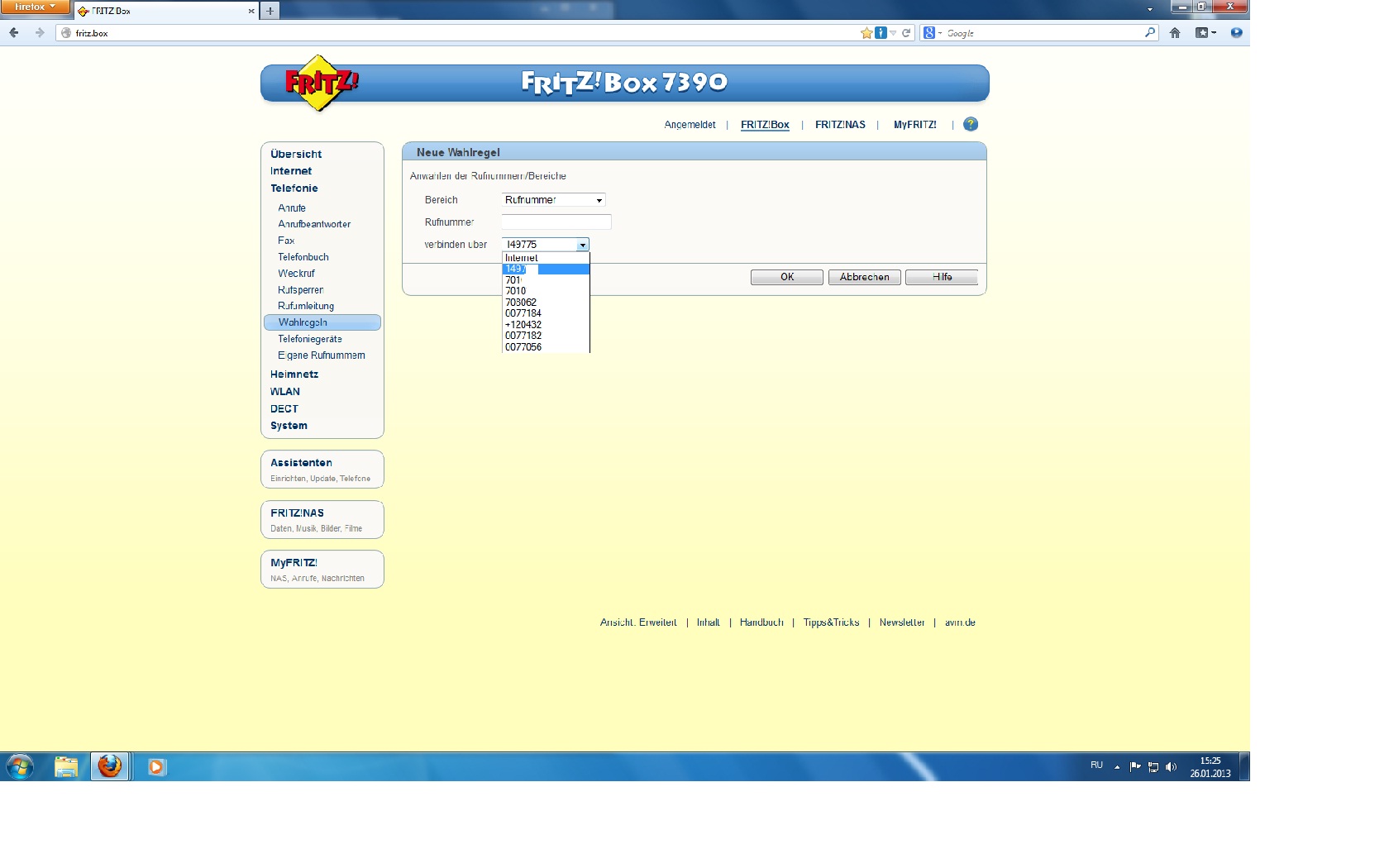
Task: Open Windows Explorer from taskbar
Action: (66, 767)
